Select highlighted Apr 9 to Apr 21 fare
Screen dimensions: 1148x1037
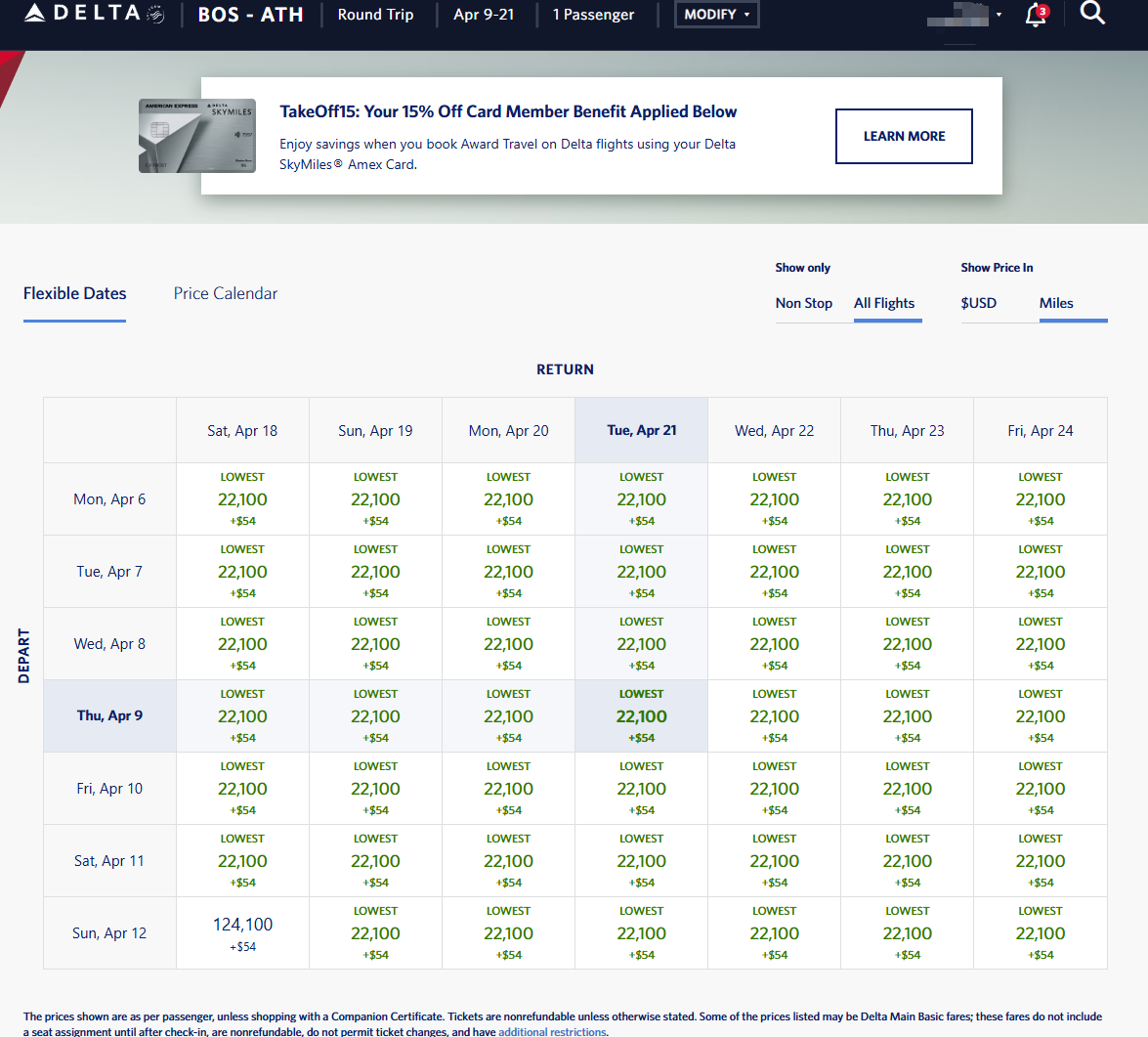click(x=641, y=716)
